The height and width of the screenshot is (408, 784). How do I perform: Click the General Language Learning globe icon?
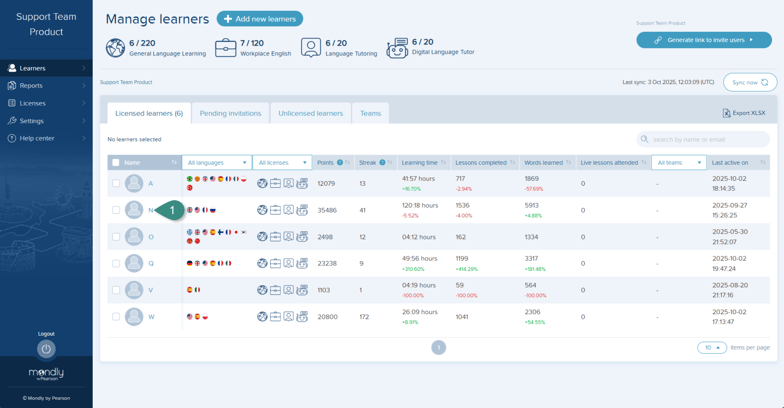coord(115,48)
